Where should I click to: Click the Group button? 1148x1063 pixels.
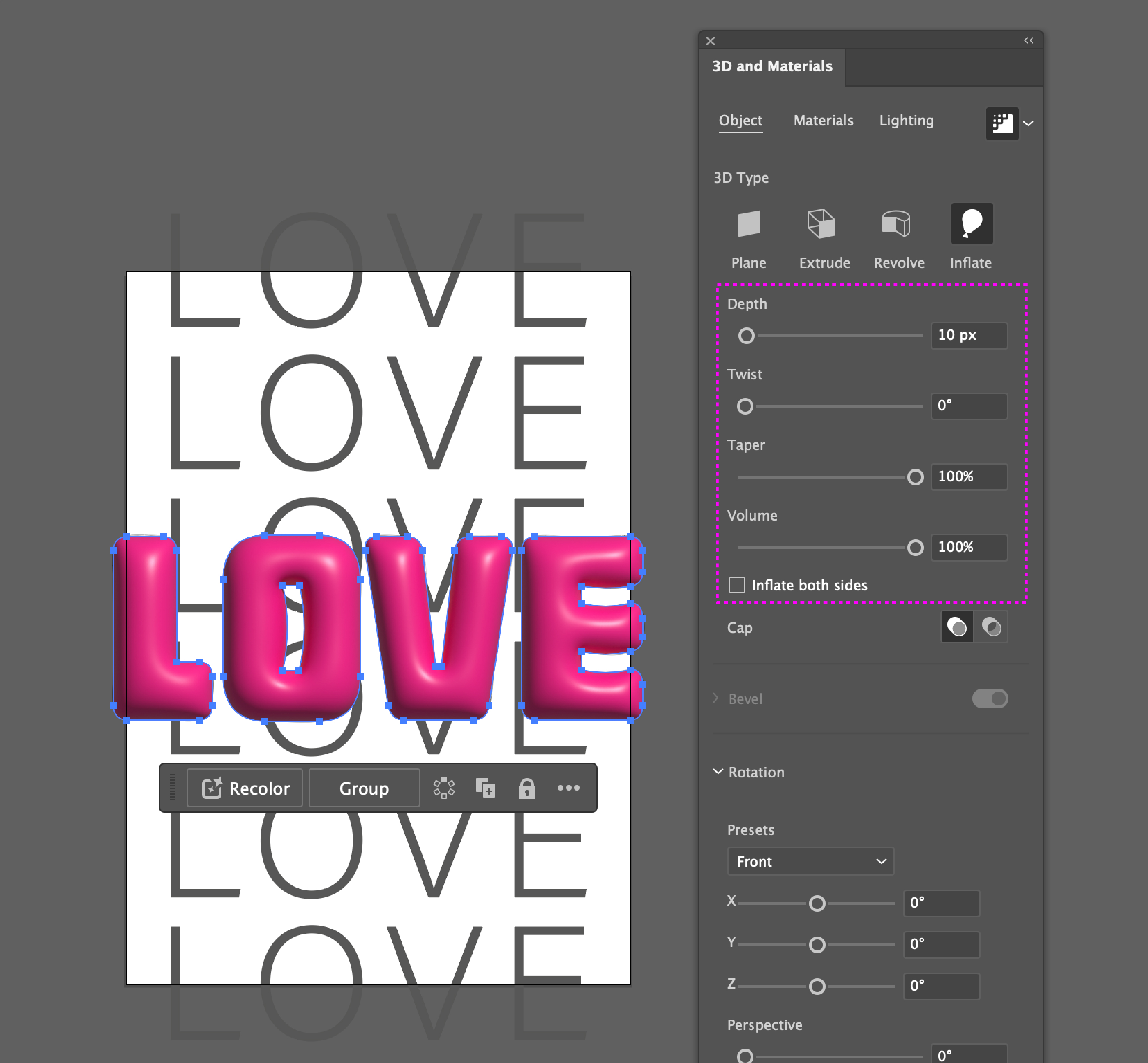coord(364,788)
